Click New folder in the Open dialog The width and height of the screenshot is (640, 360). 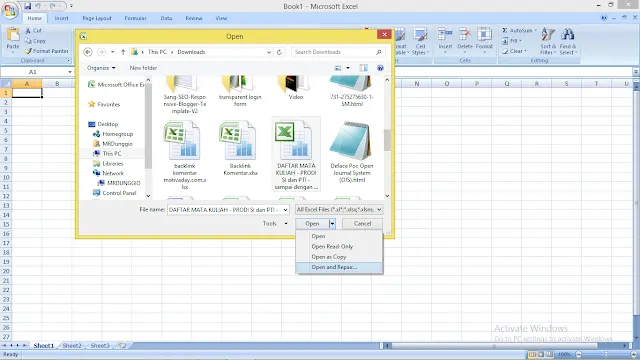pos(143,68)
